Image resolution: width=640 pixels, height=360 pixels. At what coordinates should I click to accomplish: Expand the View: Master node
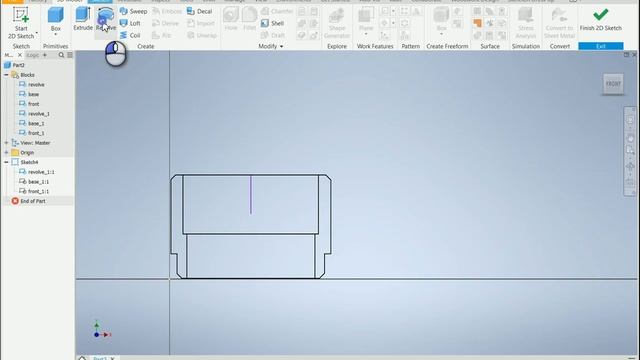click(6, 143)
